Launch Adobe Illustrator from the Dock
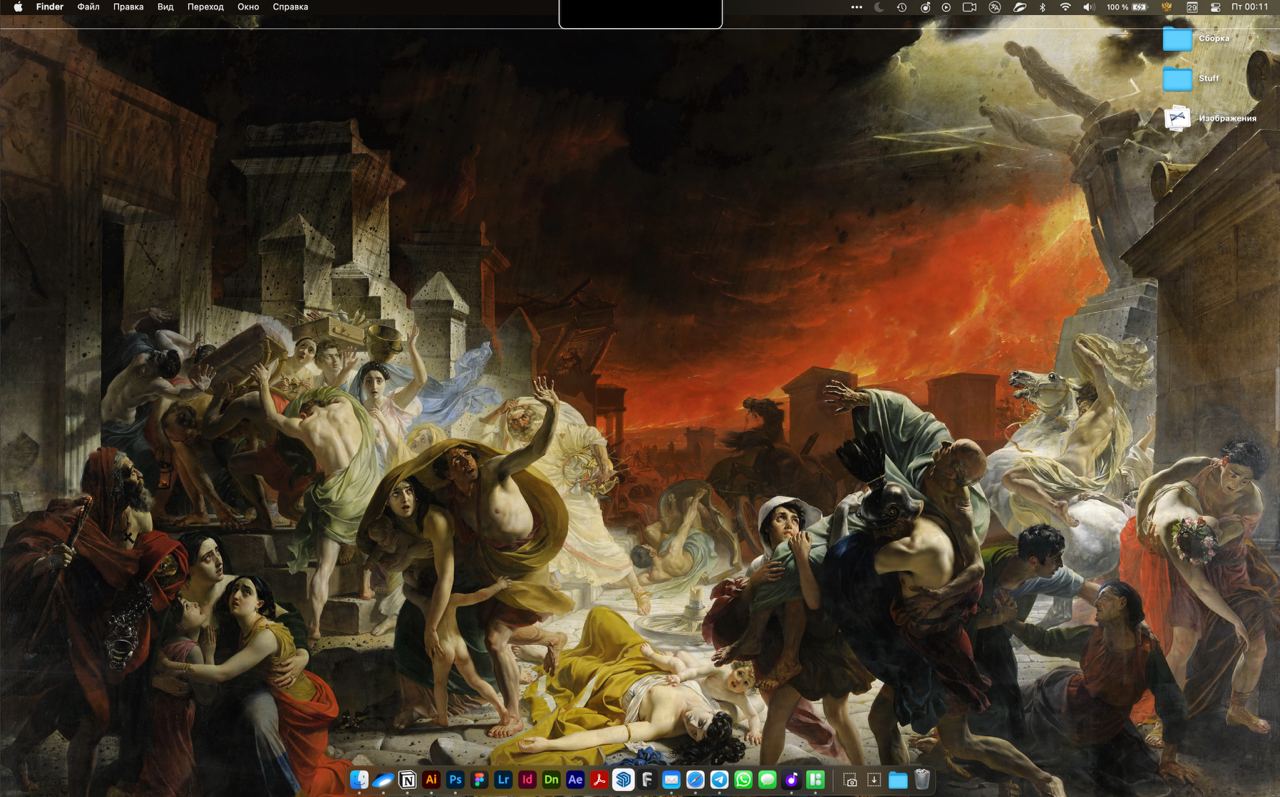This screenshot has height=797, width=1280. coord(431,780)
